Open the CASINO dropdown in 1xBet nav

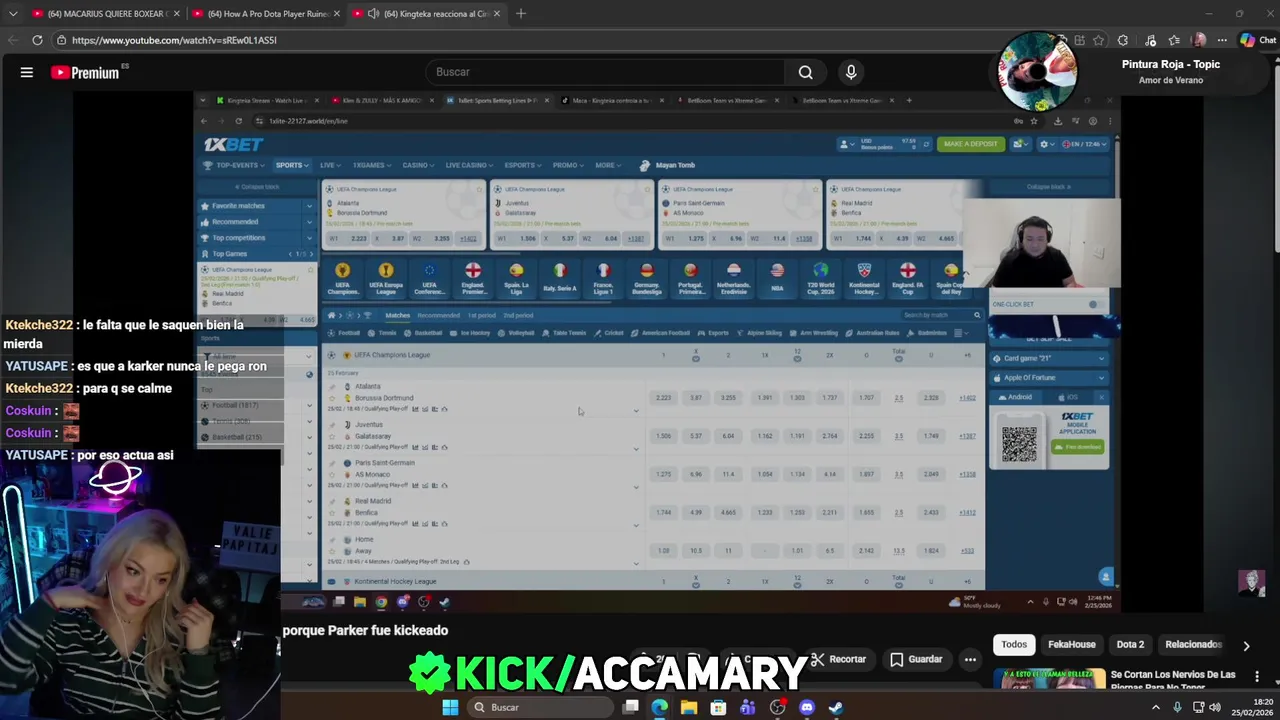(417, 165)
